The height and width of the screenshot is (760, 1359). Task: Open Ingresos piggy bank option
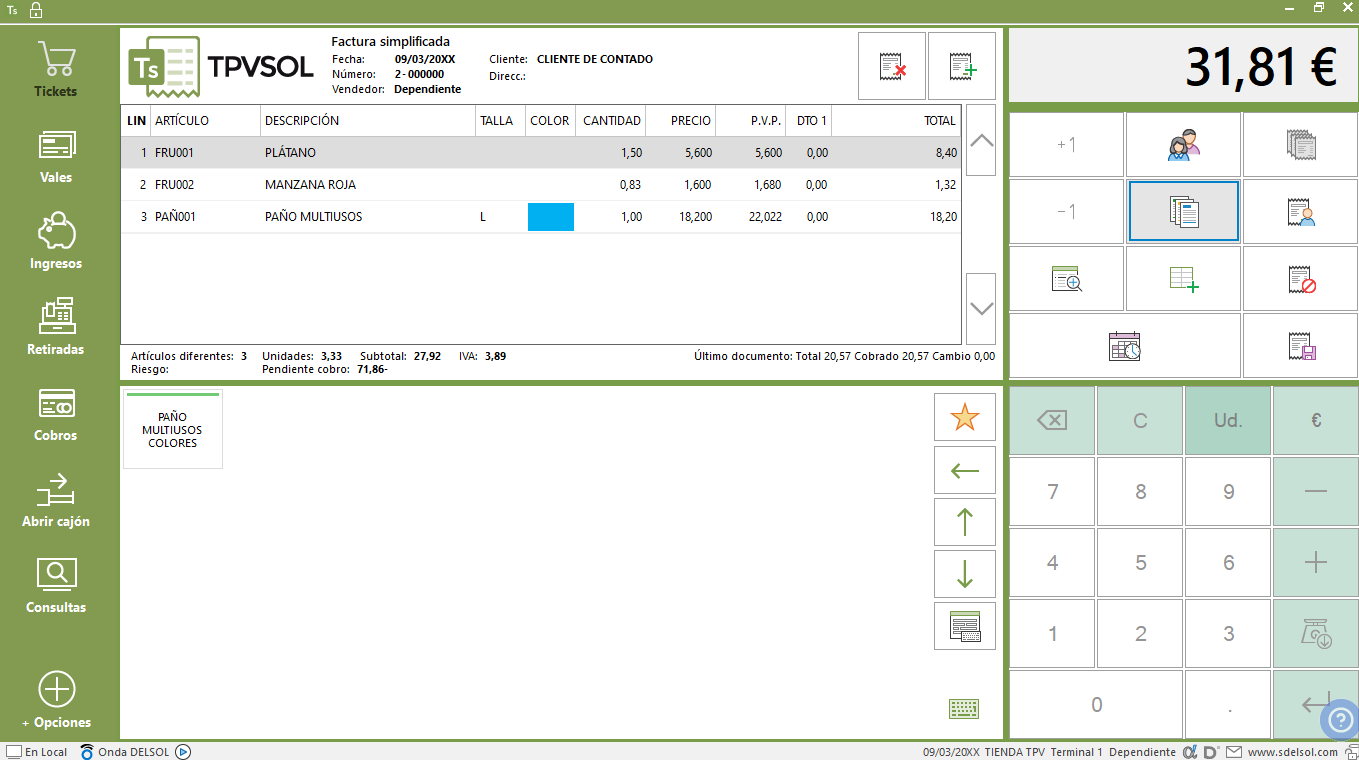click(56, 242)
